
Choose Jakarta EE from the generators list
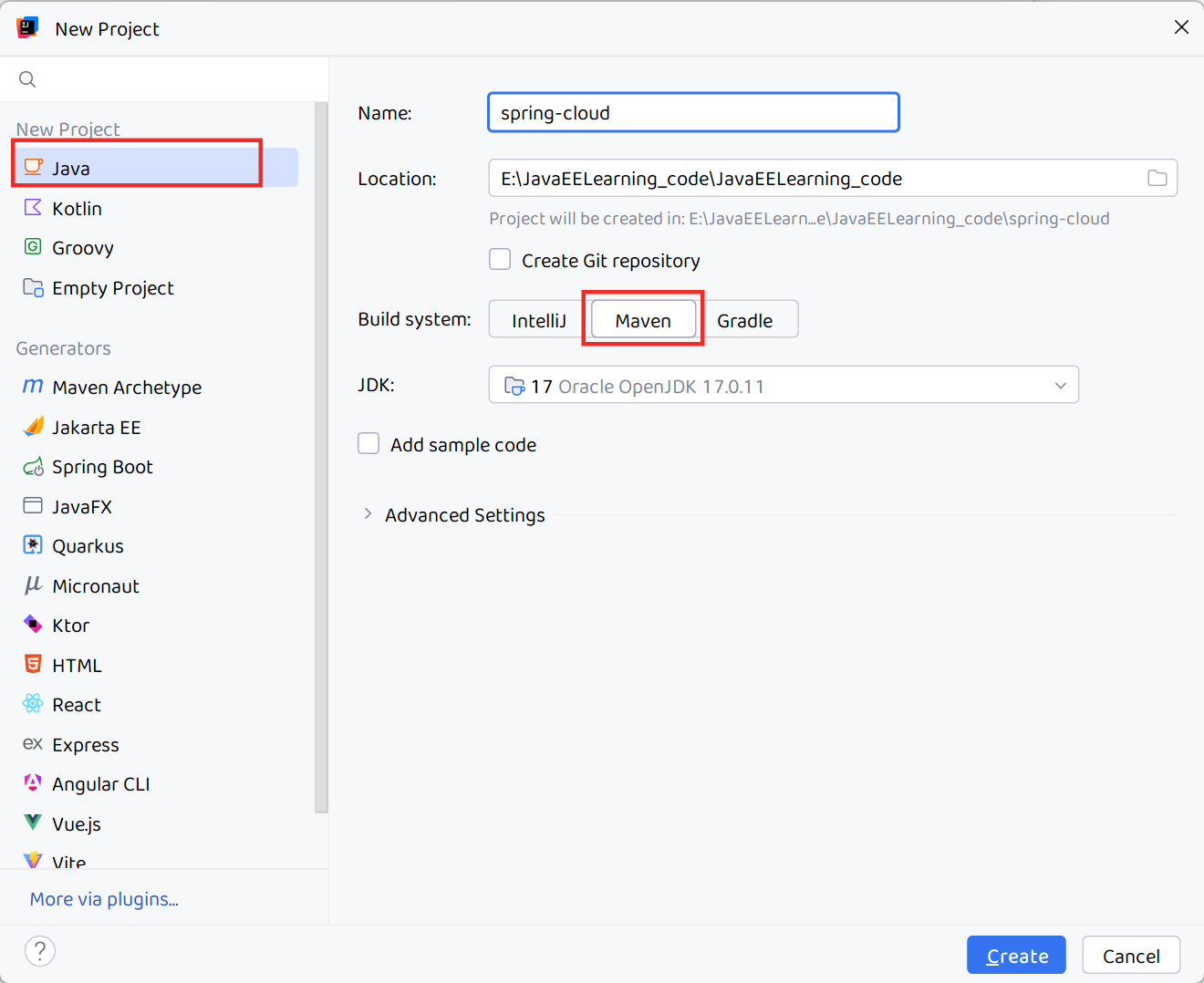pos(96,428)
